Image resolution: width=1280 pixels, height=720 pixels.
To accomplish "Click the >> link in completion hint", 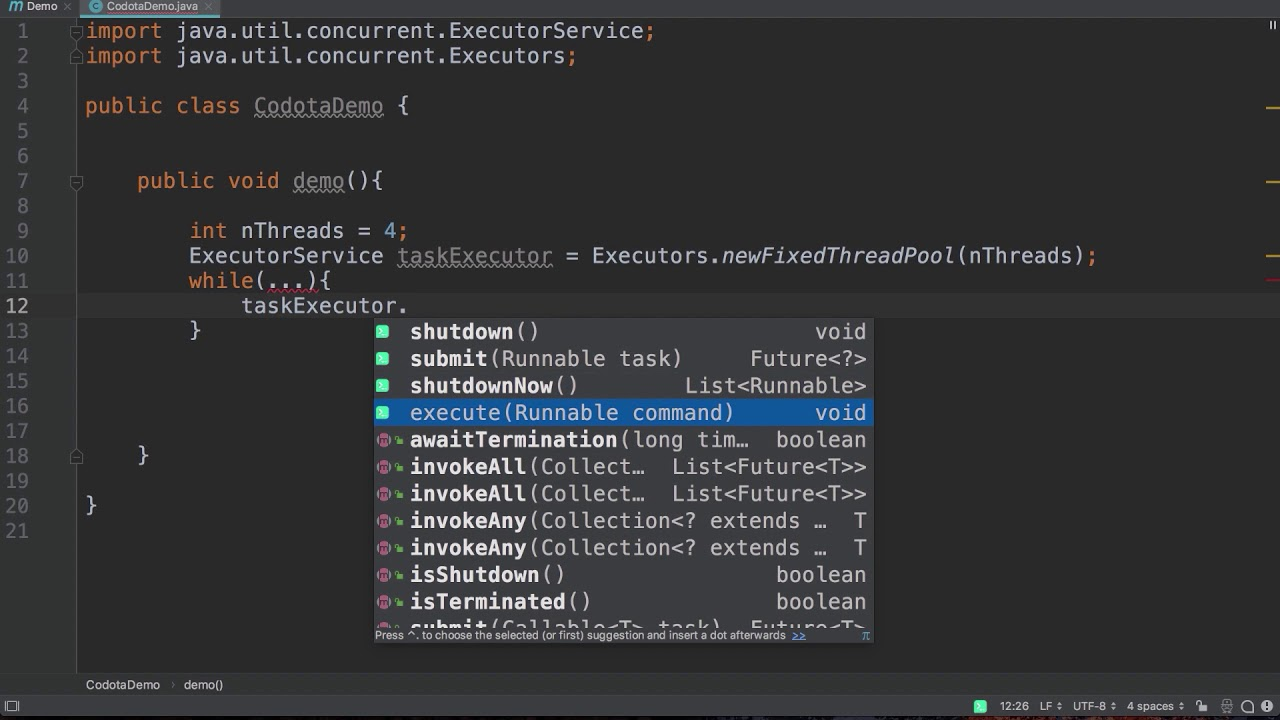I will (x=798, y=635).
